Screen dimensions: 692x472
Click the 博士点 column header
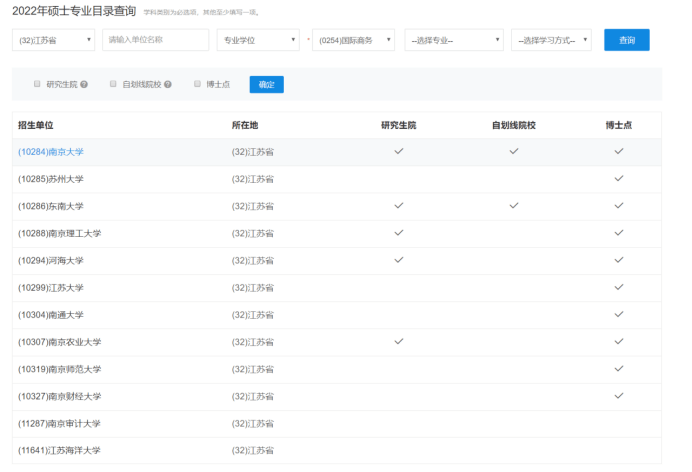pyautogui.click(x=619, y=125)
